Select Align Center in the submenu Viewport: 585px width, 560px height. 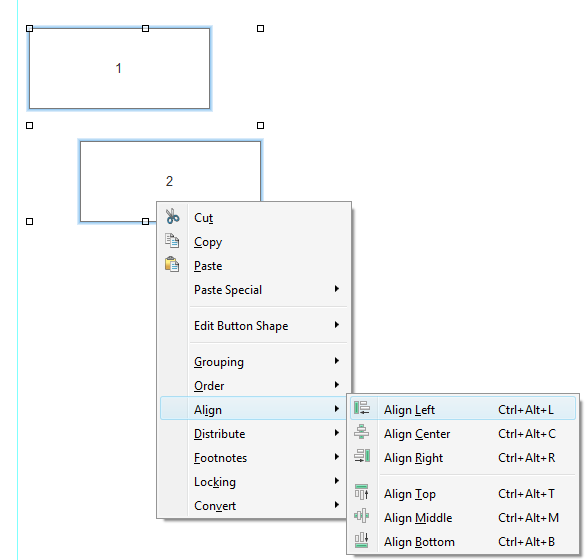pos(463,434)
